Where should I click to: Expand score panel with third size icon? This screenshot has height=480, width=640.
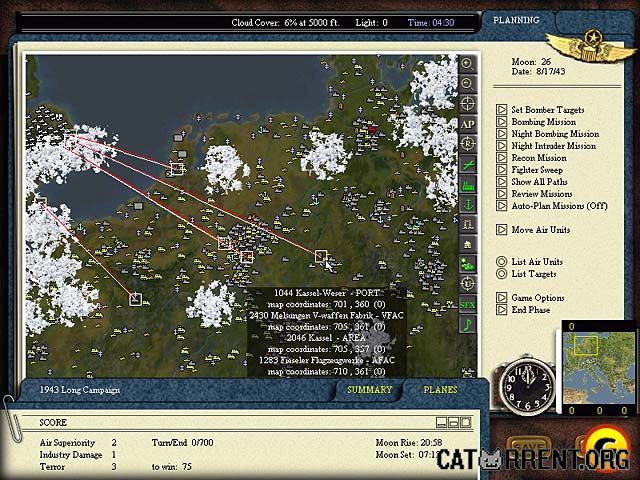coord(465,422)
